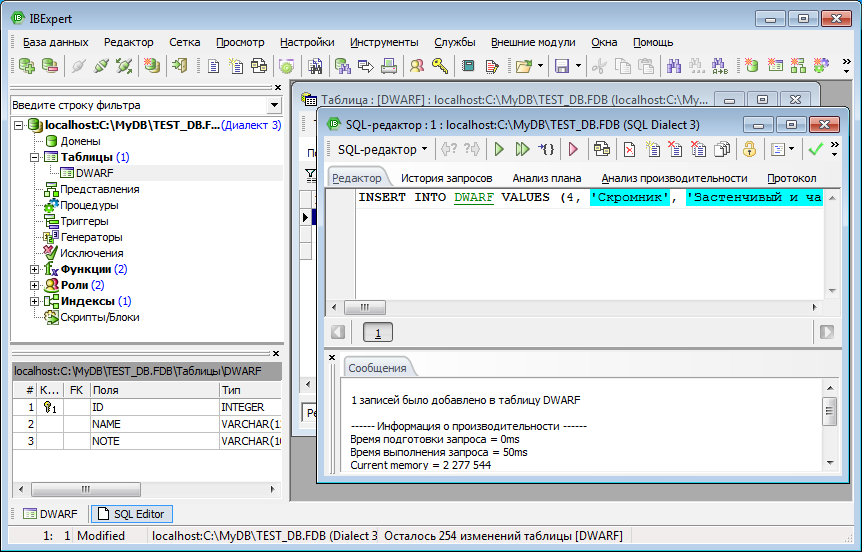Viewport: 862px width, 552px height.
Task: Open the База данных menu
Action: coord(56,42)
